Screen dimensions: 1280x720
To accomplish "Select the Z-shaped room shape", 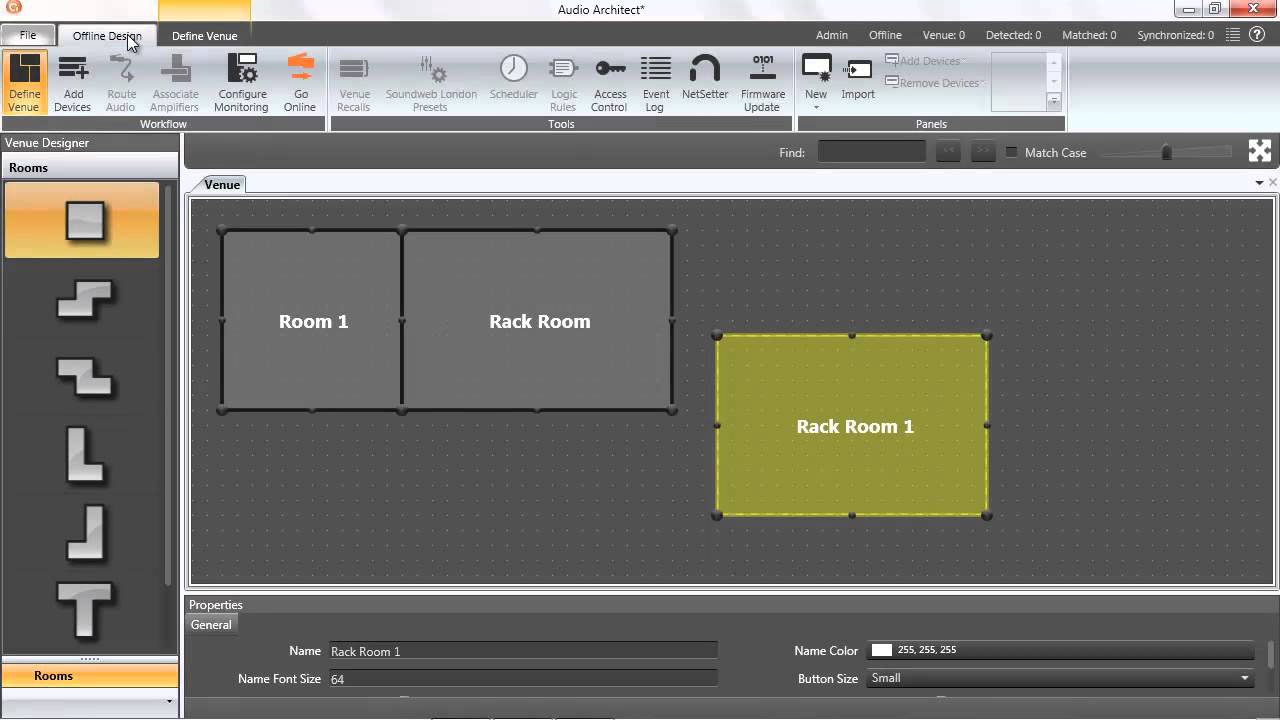I will coord(85,377).
